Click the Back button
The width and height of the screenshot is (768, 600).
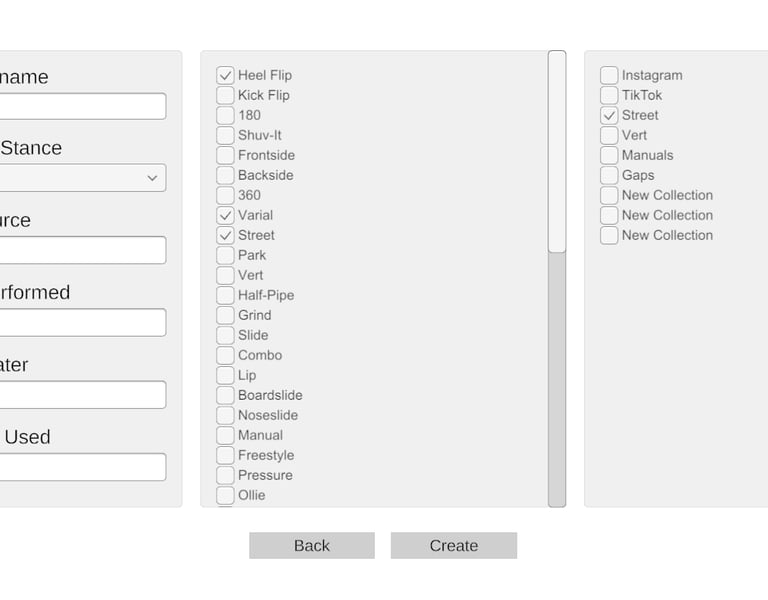(x=311, y=545)
